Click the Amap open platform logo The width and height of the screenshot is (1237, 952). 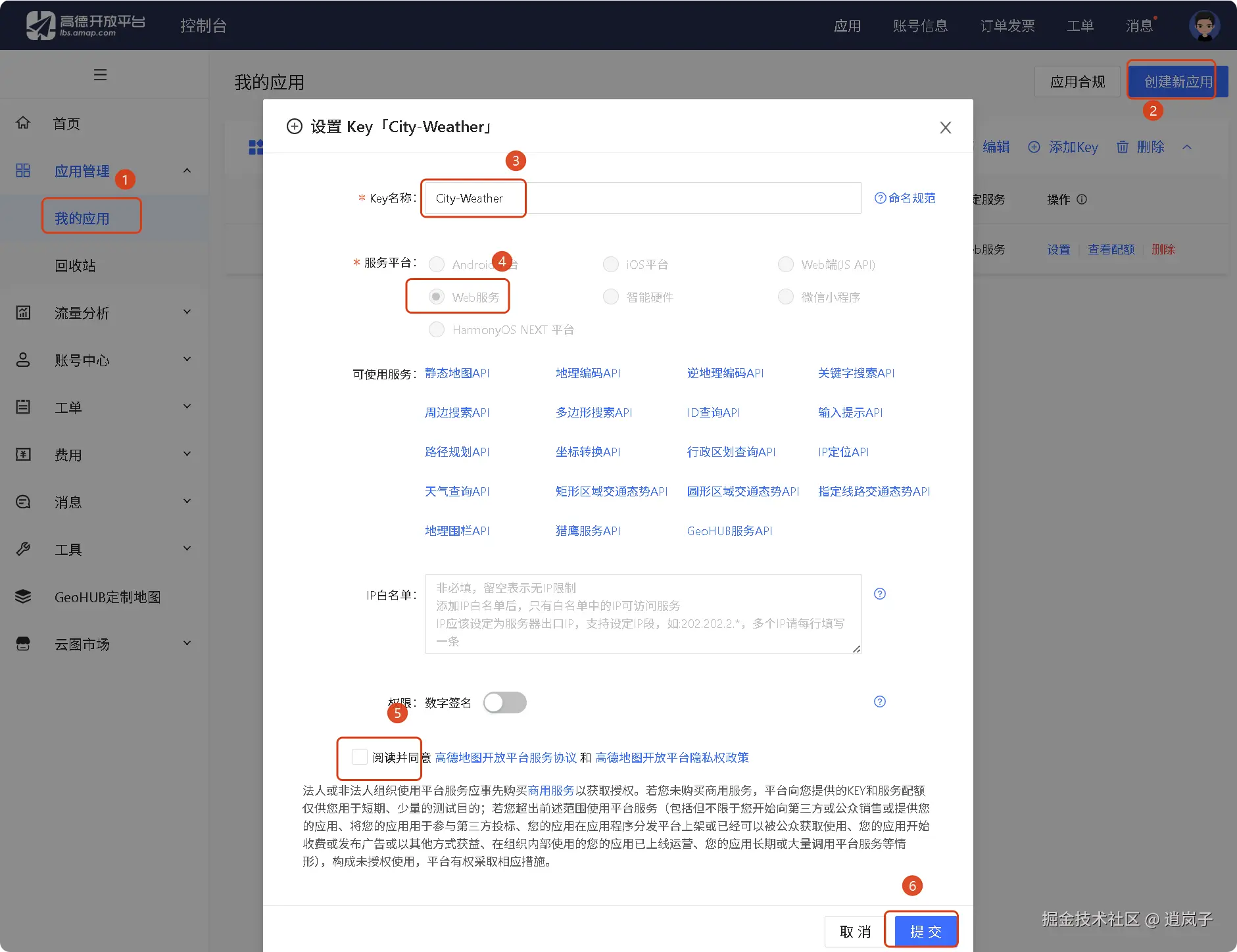(85, 25)
